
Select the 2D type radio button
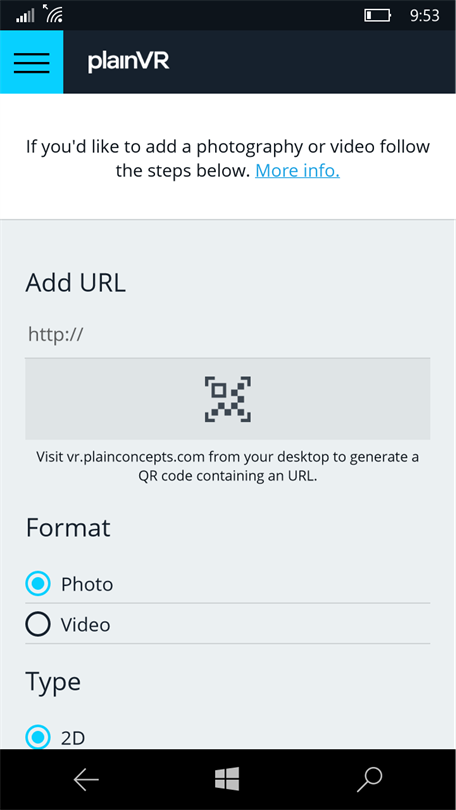(38, 738)
